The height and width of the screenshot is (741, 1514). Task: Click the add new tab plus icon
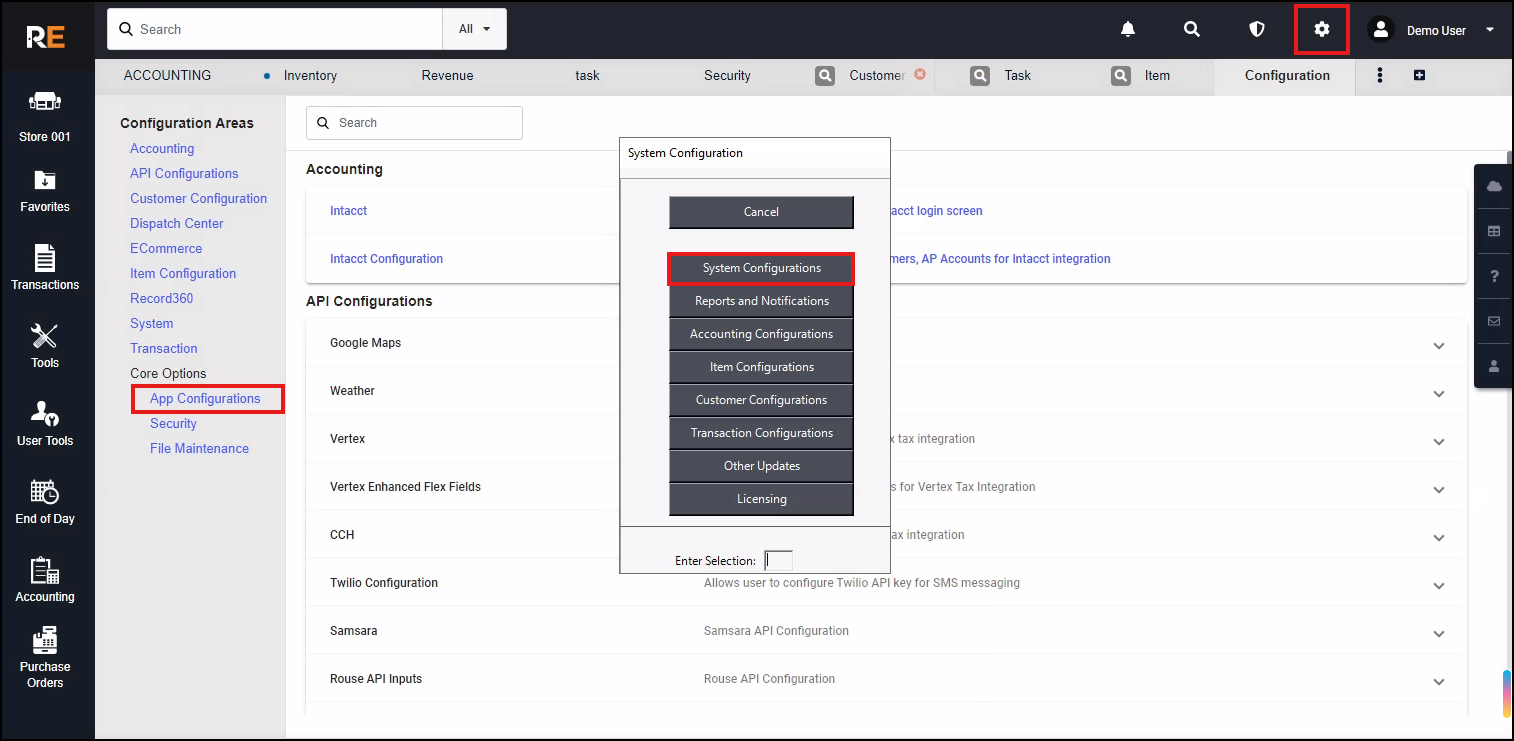[x=1419, y=75]
